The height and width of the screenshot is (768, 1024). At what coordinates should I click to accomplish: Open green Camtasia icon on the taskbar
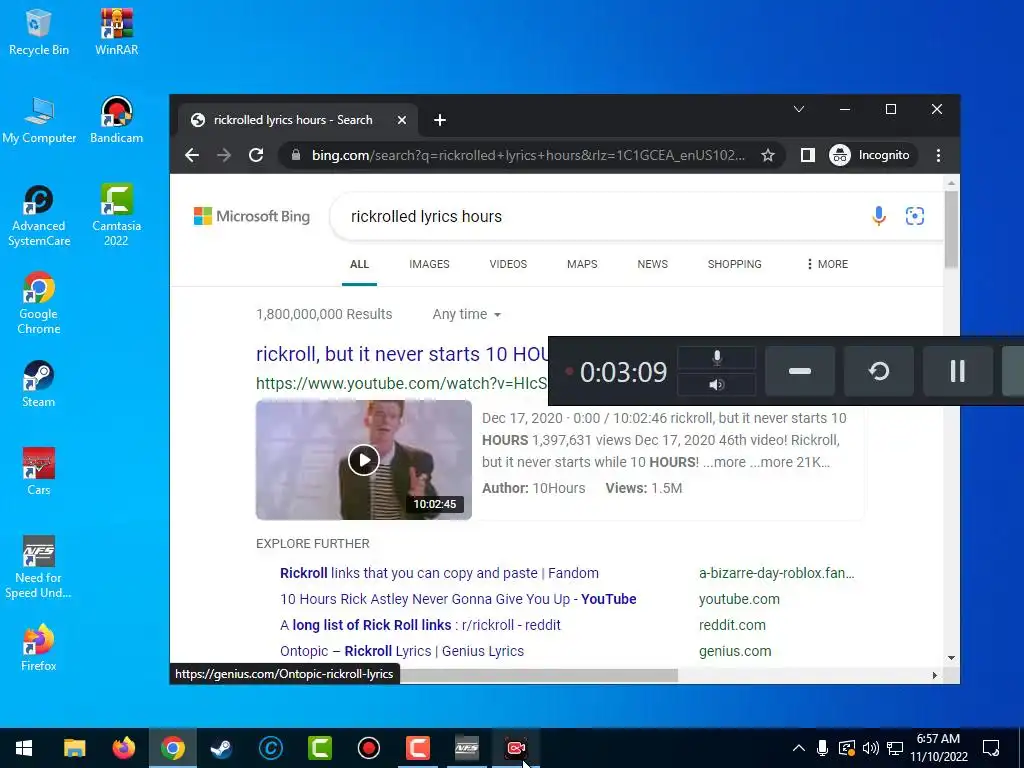tap(320, 748)
